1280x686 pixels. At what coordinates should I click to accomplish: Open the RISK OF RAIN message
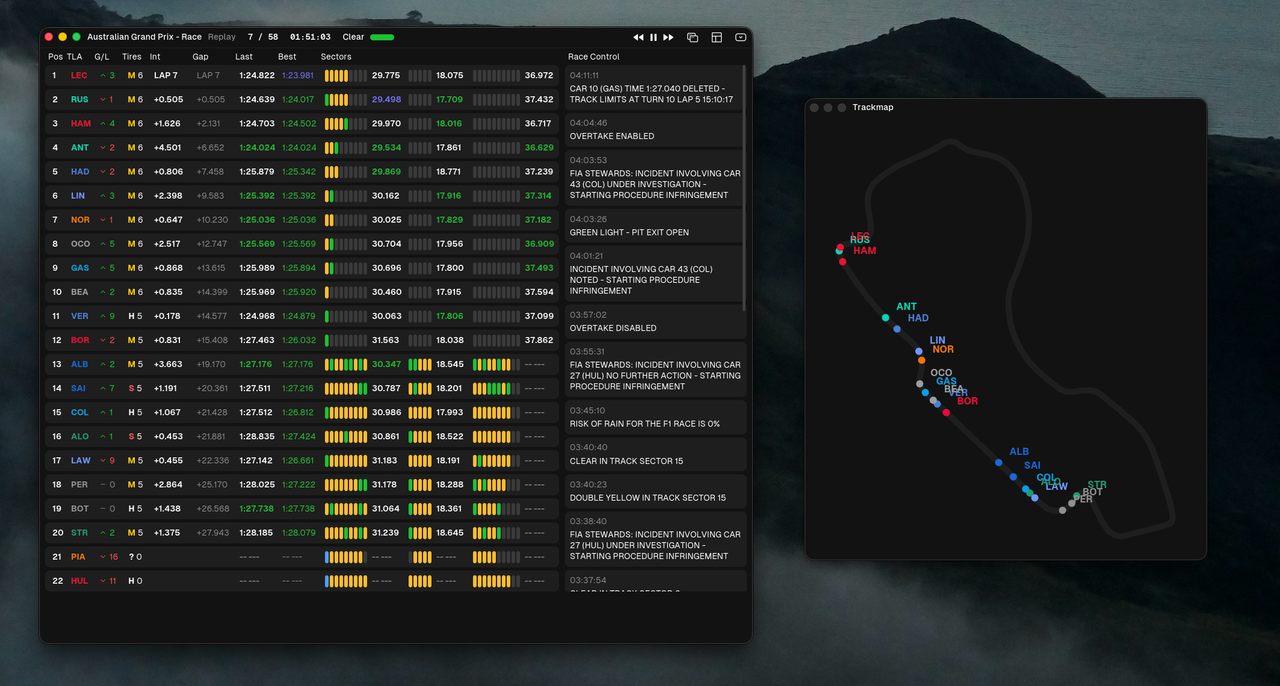tap(655, 418)
